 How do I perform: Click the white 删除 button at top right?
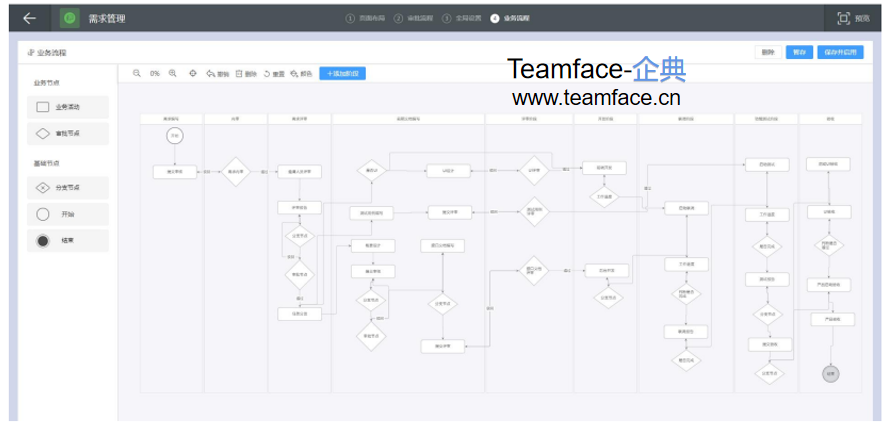[768, 52]
